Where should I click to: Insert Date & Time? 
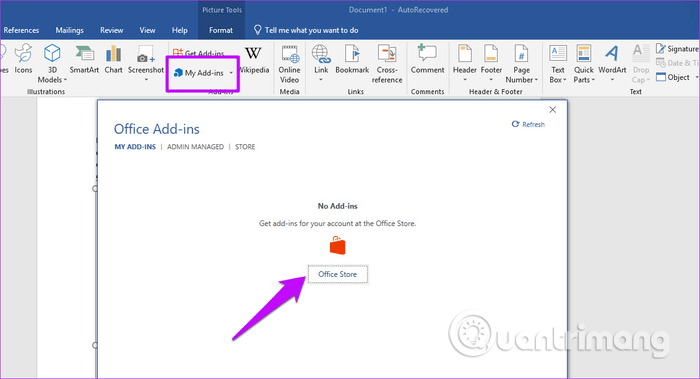coord(677,63)
